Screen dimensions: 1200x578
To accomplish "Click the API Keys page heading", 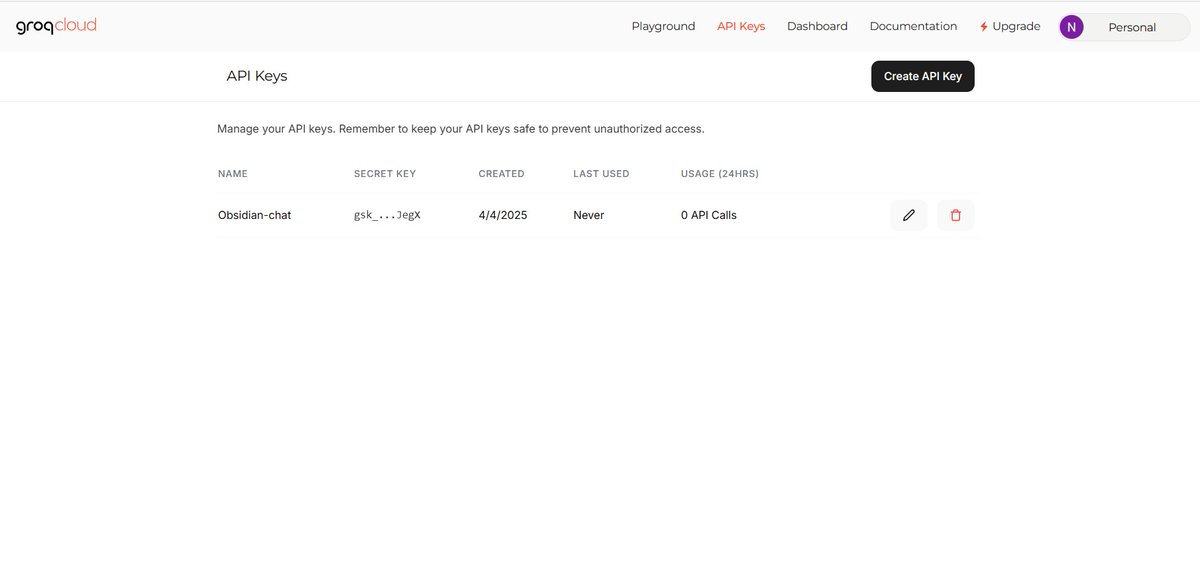I will [257, 76].
